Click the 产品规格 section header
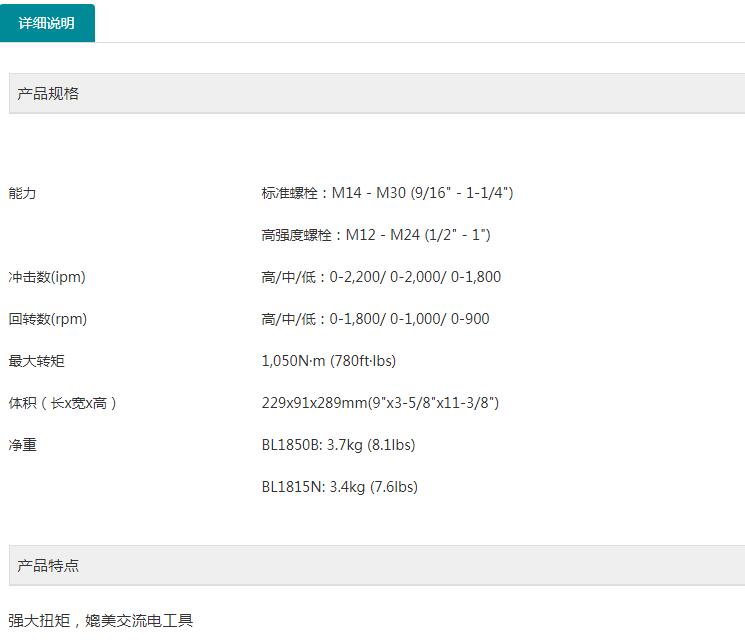The image size is (745, 643). tap(48, 94)
